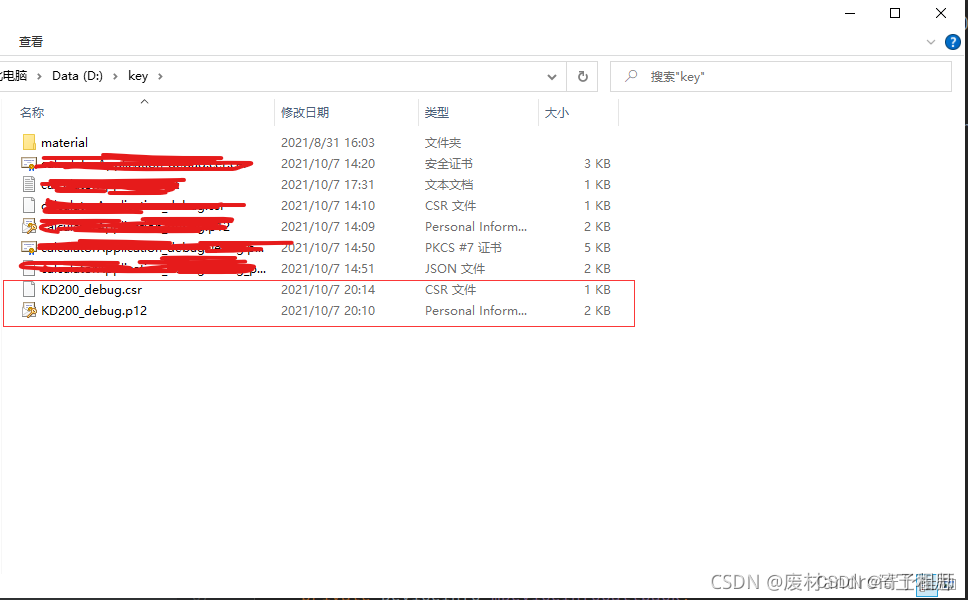Screen dimensions: 968x600
Task: Click the PKCS #7 证书 type cell
Action: (463, 248)
